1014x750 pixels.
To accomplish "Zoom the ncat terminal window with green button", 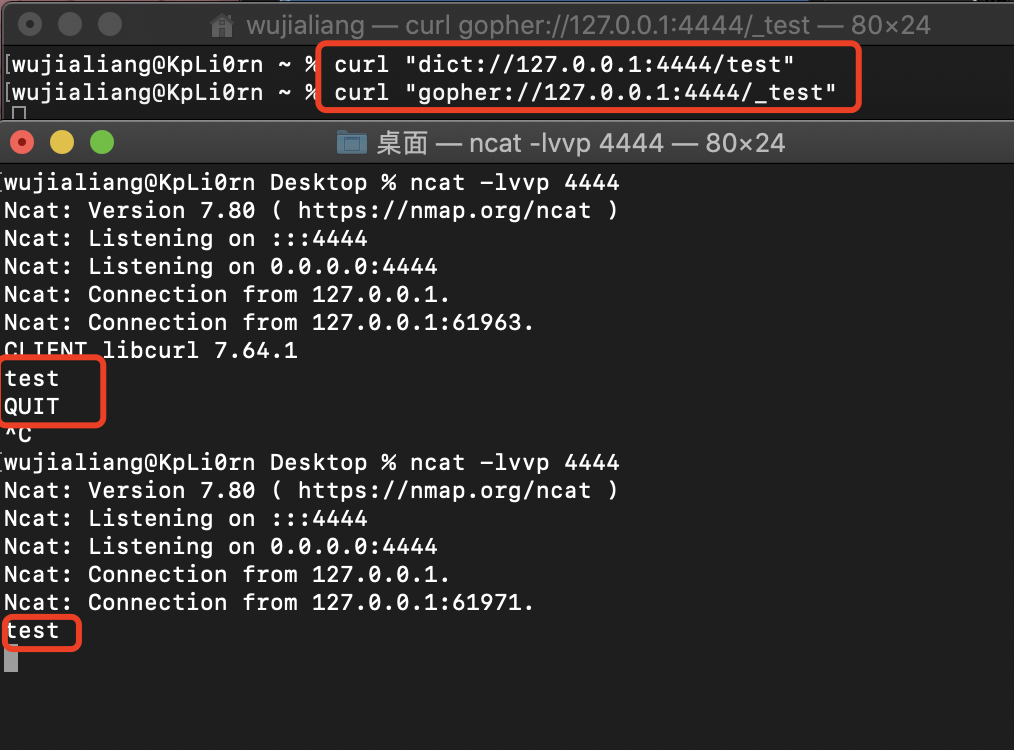I will [102, 143].
